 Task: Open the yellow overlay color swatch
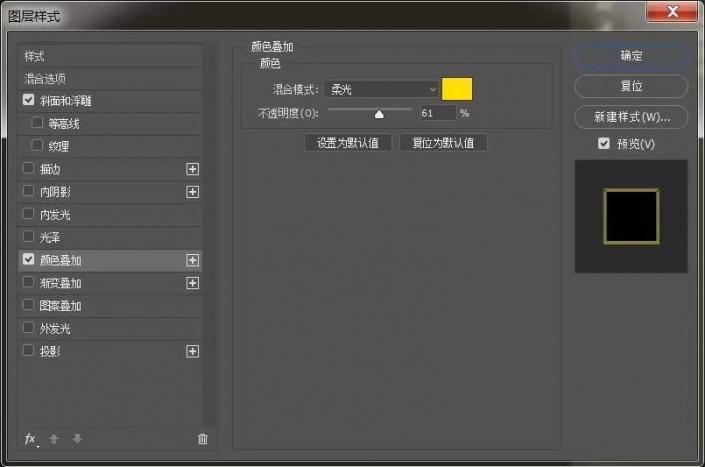click(x=457, y=89)
